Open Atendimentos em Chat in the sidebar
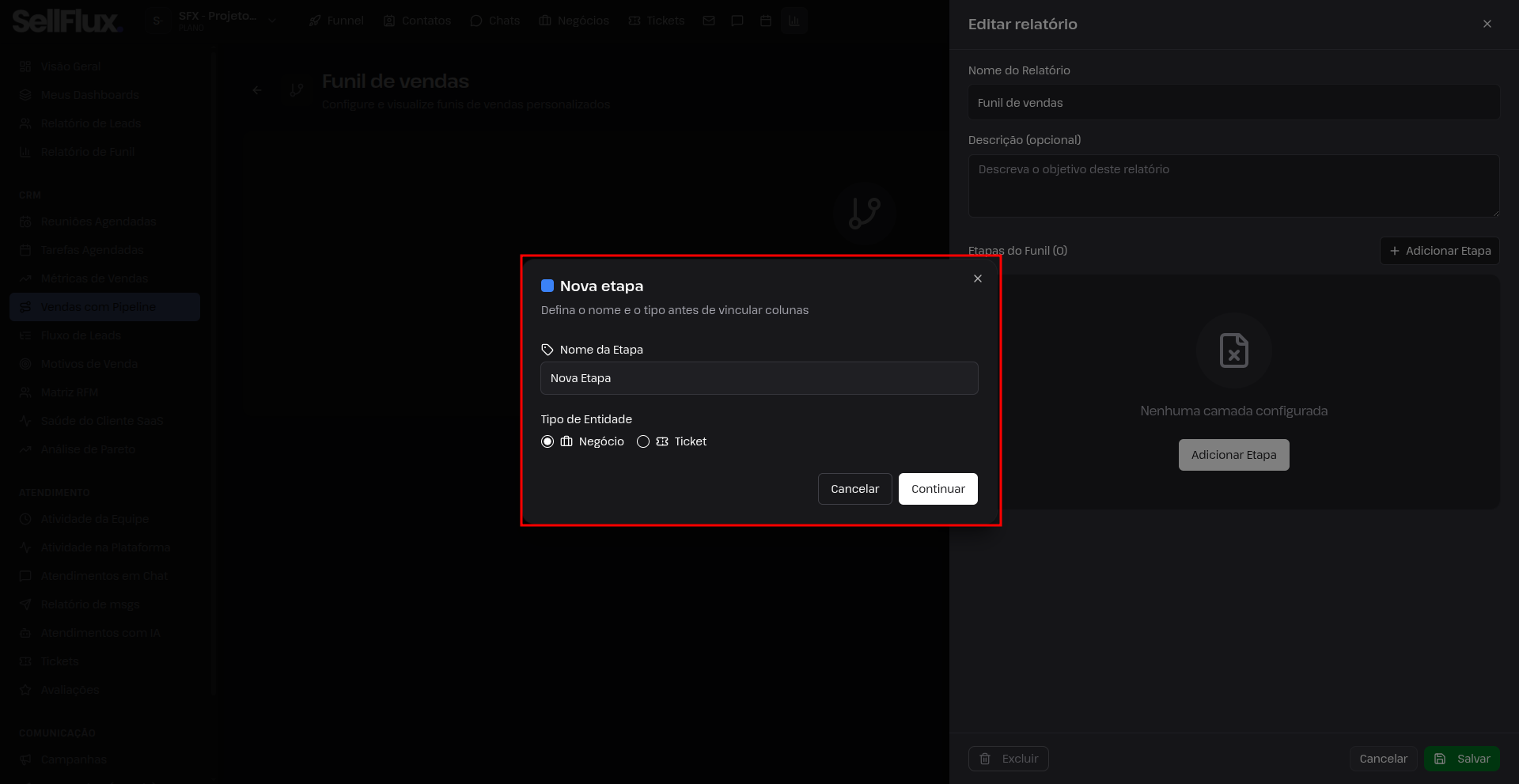 point(104,576)
